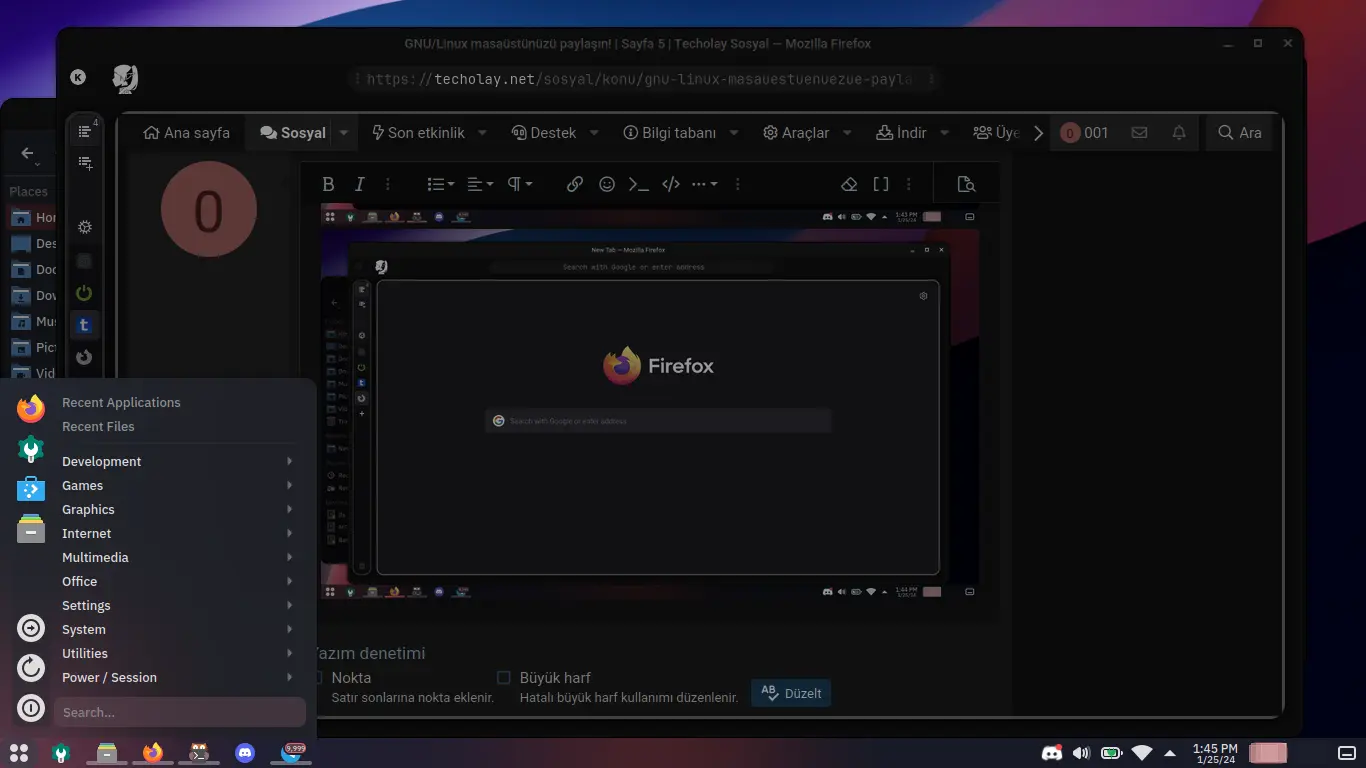
Task: Toggle italic formatting in the editor
Action: (360, 184)
